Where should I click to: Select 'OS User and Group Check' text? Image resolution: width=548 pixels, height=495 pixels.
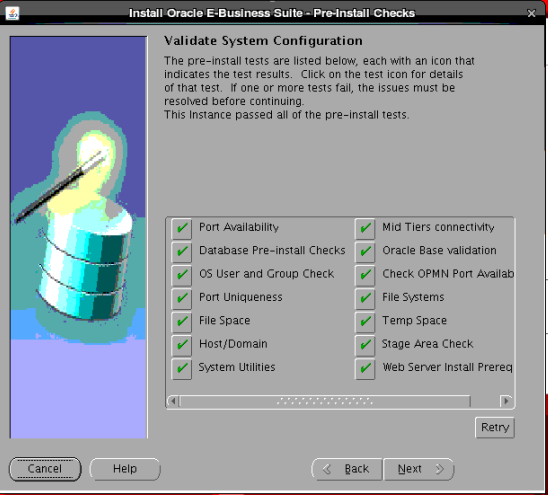(266, 274)
